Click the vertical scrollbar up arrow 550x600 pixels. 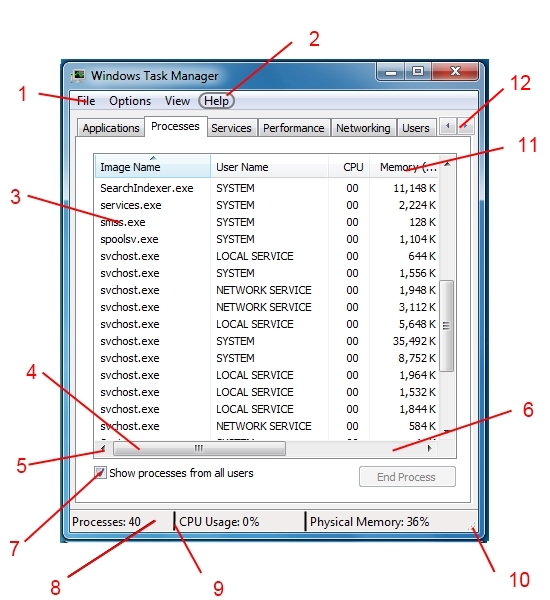coord(447,164)
